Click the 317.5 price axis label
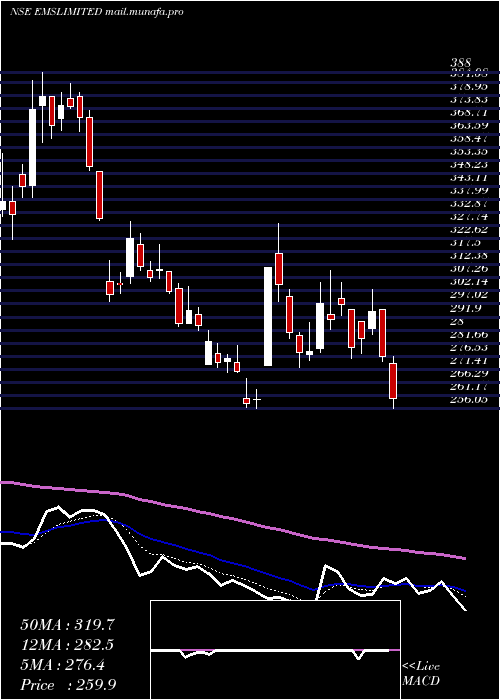Image resolution: width=500 pixels, height=700 pixels. (x=465, y=242)
